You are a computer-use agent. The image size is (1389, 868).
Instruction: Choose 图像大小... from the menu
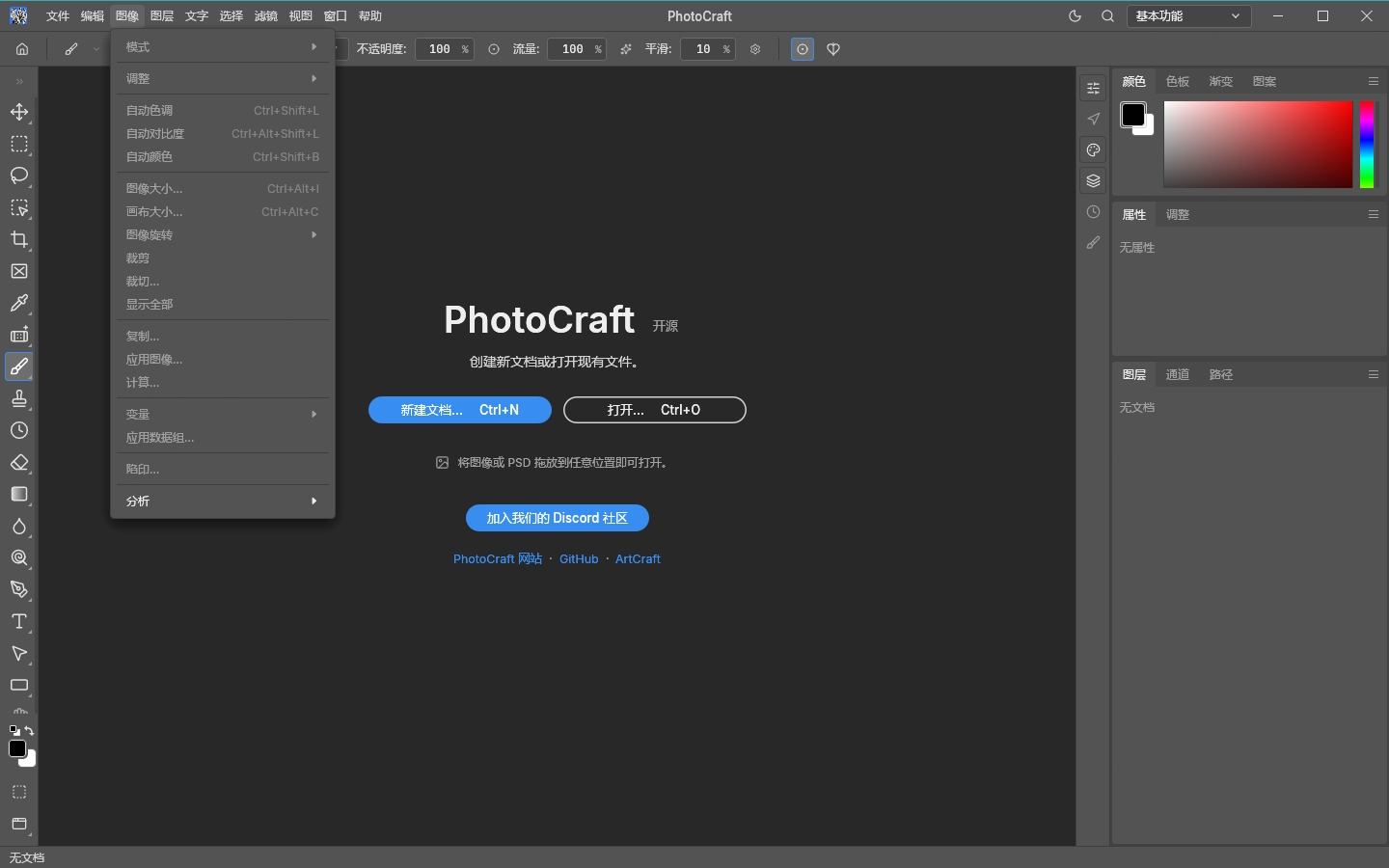pos(223,189)
